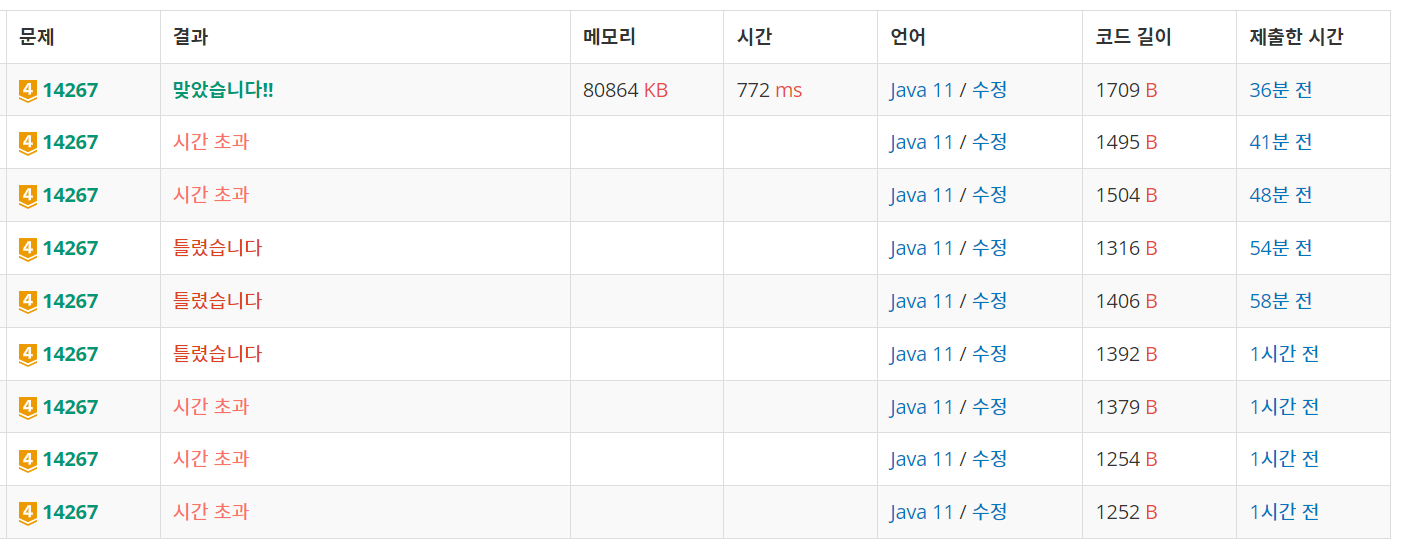The image size is (1407, 551).
Task: Click the 58분 전 submission time
Action: coord(1281,301)
